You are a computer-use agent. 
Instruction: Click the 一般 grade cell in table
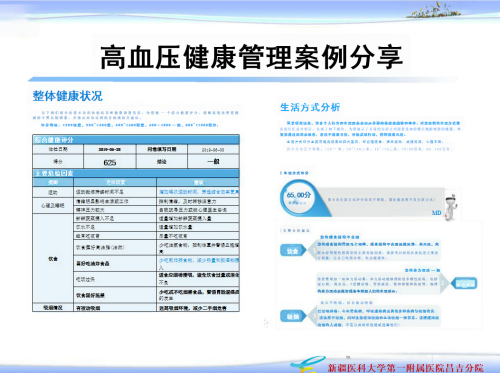pos(213,162)
